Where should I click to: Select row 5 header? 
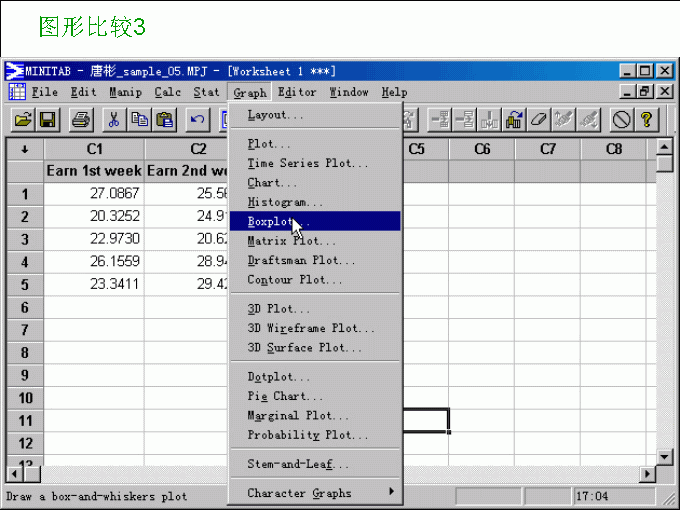click(24, 283)
